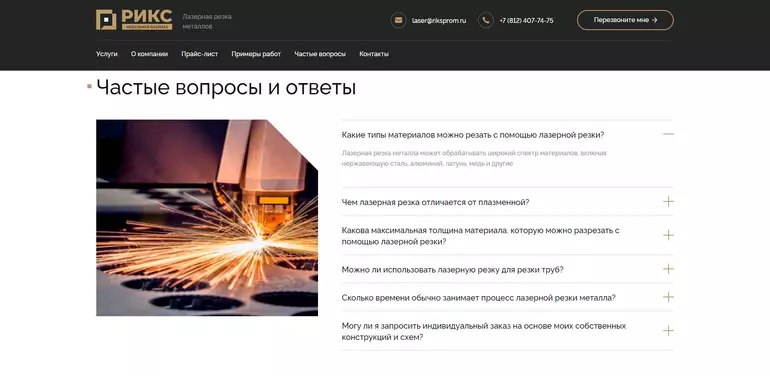Viewport: 770px width, 376px height.
Task: Click tagline Лазерная резка металлов
Action: point(207,22)
